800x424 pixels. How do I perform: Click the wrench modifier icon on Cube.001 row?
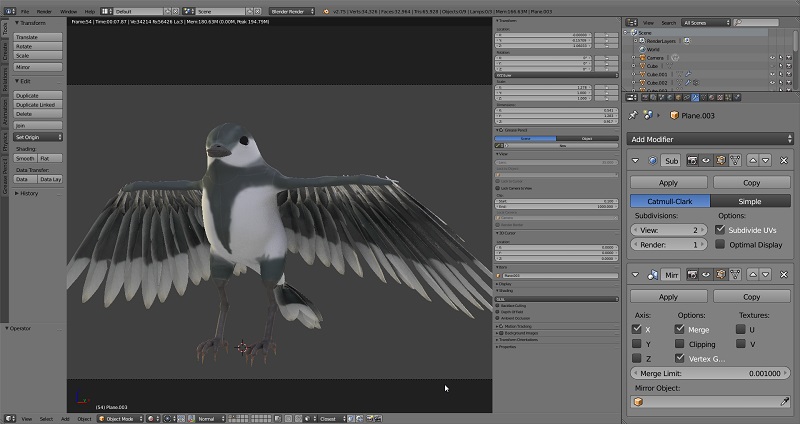pyautogui.click(x=688, y=74)
